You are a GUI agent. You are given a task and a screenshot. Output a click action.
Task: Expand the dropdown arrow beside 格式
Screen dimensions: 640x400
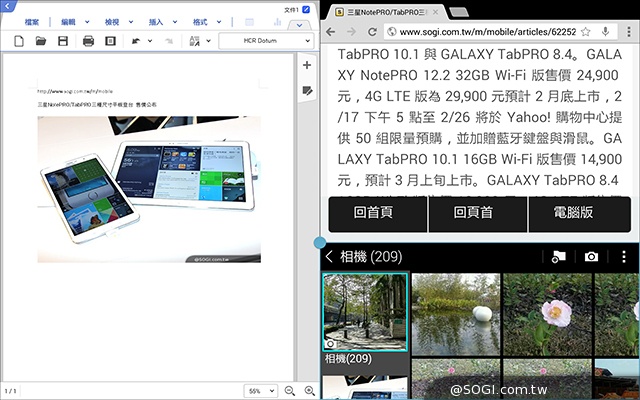pyautogui.click(x=219, y=22)
